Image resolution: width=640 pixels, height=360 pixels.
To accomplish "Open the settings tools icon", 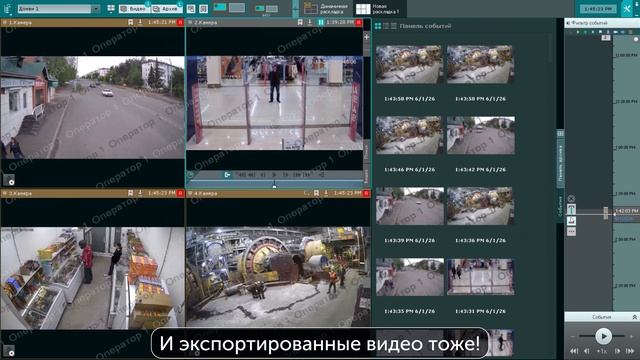I will (627, 9).
